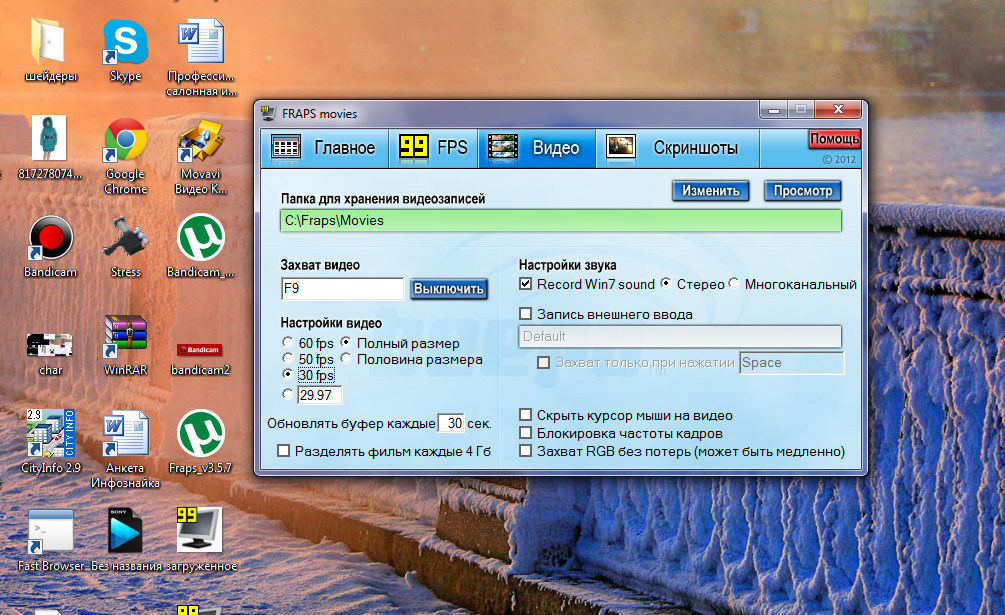Go to the Главное tab

coord(324,148)
